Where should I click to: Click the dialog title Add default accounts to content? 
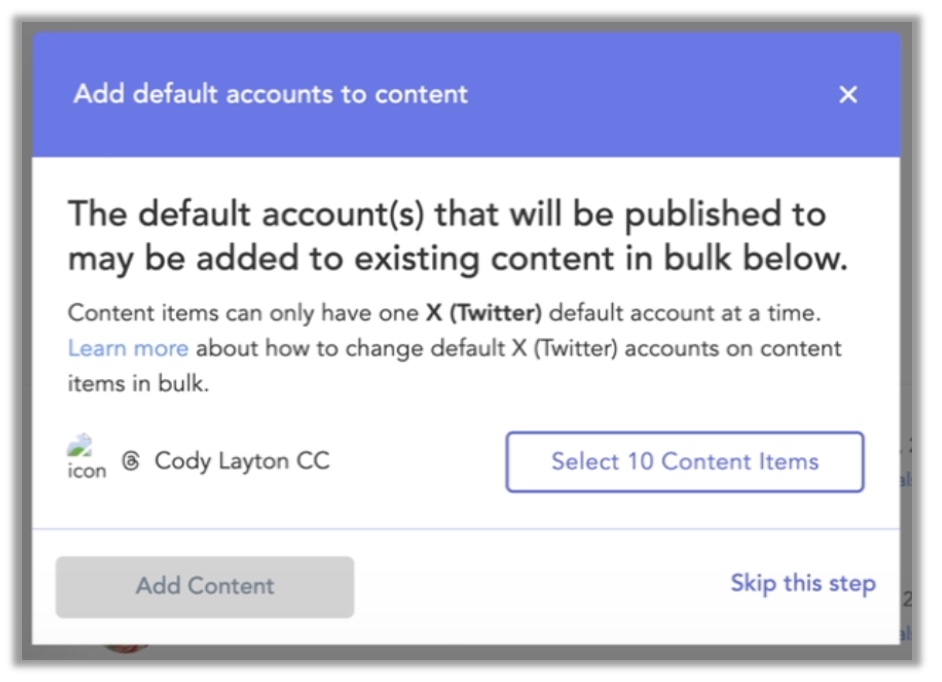270,94
